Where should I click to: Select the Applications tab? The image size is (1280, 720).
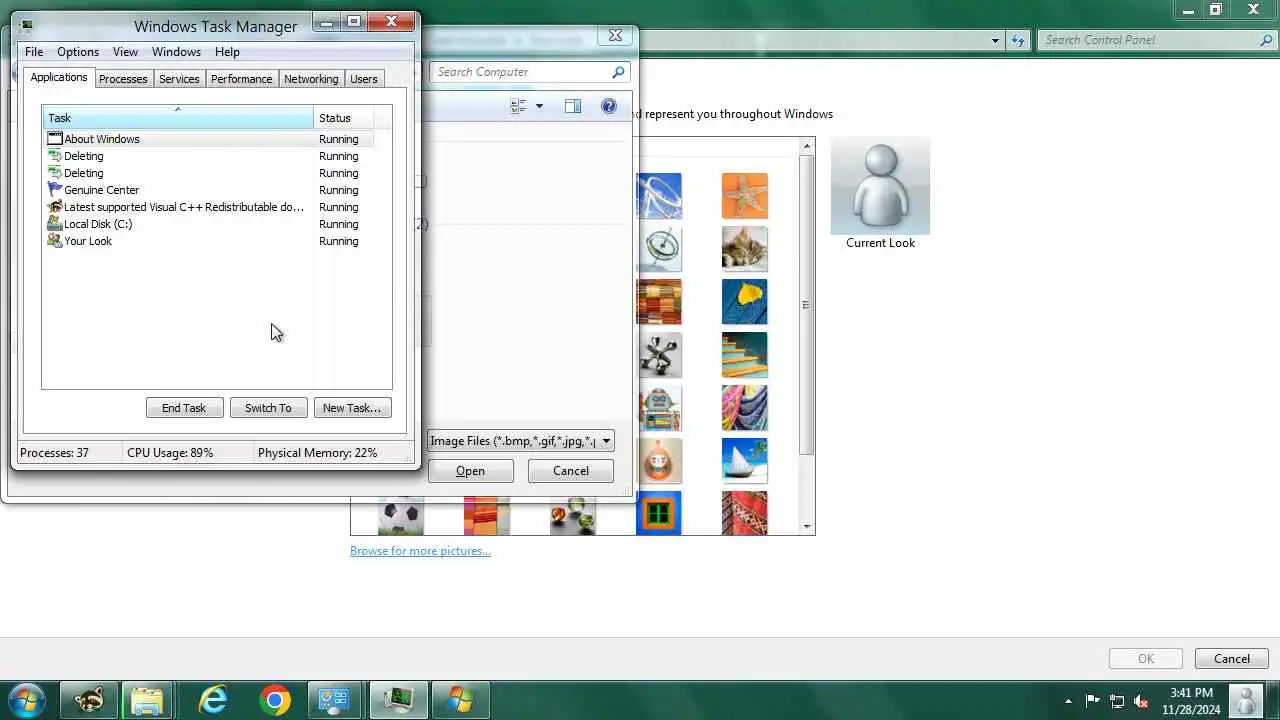[x=59, y=78]
